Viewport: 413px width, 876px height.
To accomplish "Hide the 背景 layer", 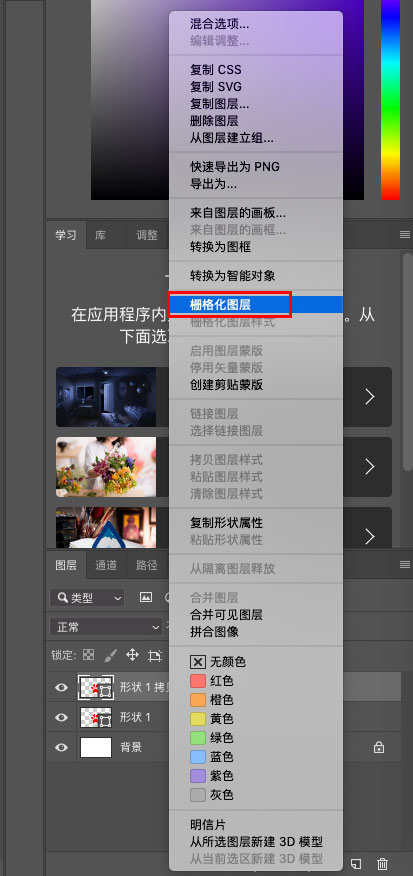I will click(x=61, y=747).
